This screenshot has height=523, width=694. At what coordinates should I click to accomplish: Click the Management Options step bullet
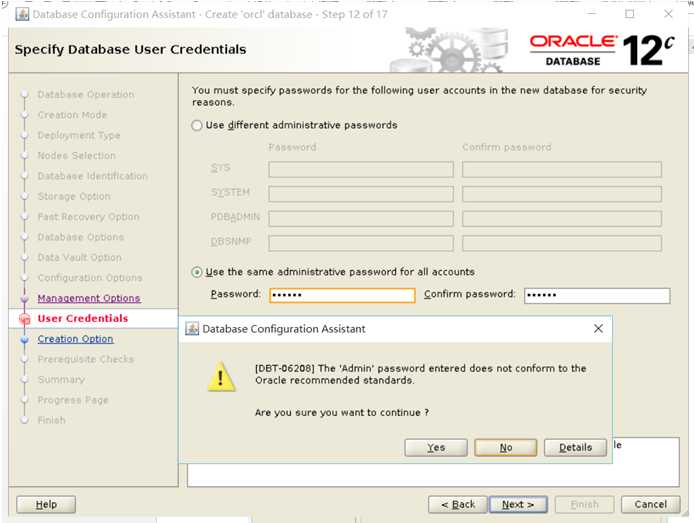click(25, 299)
